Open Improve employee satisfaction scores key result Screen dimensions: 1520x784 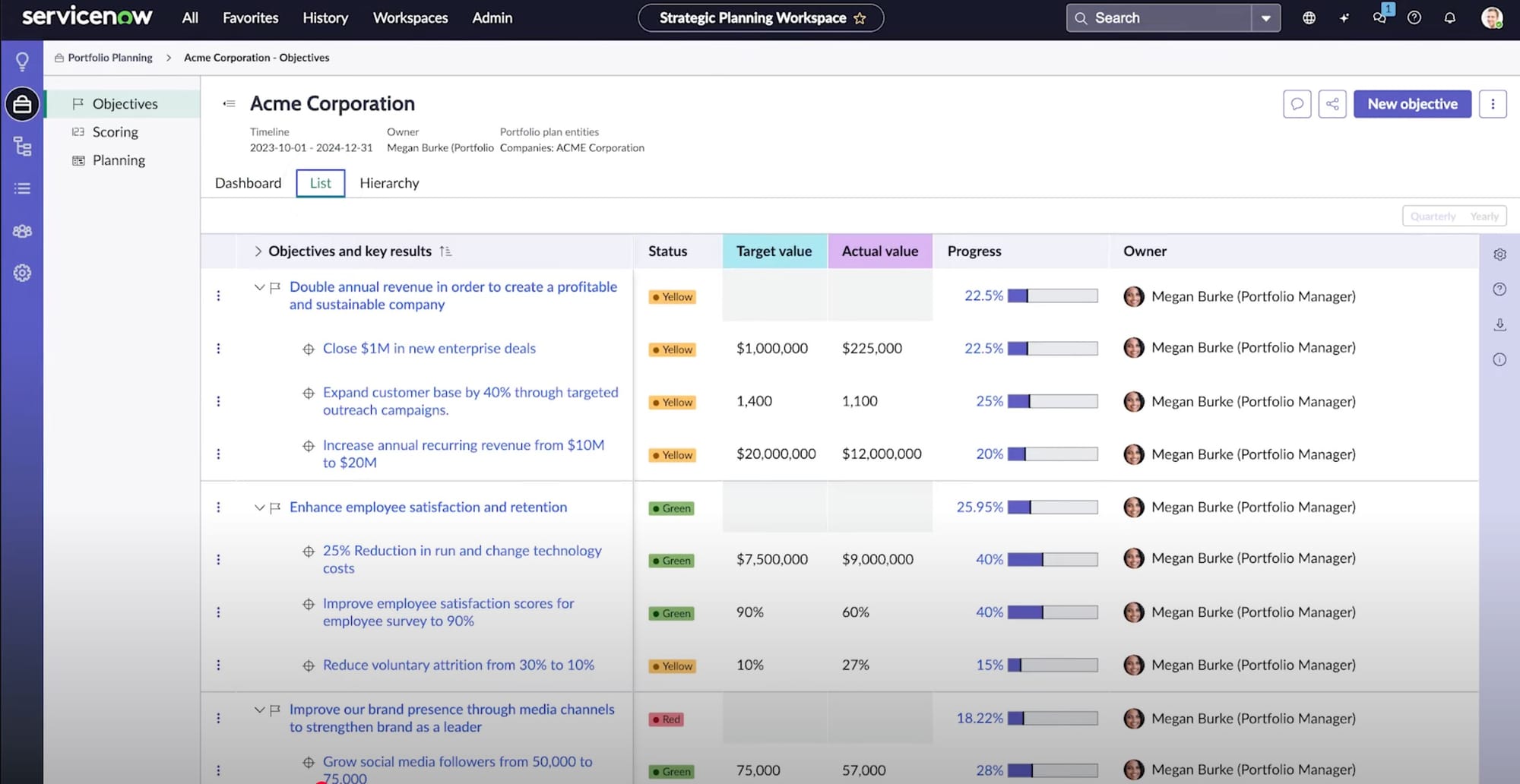[448, 612]
